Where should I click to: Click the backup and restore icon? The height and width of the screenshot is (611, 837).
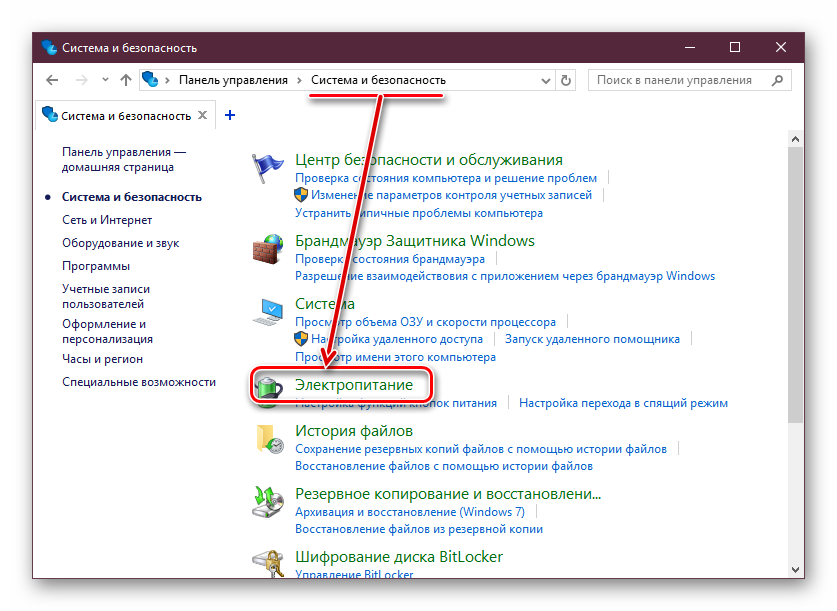coord(267,502)
